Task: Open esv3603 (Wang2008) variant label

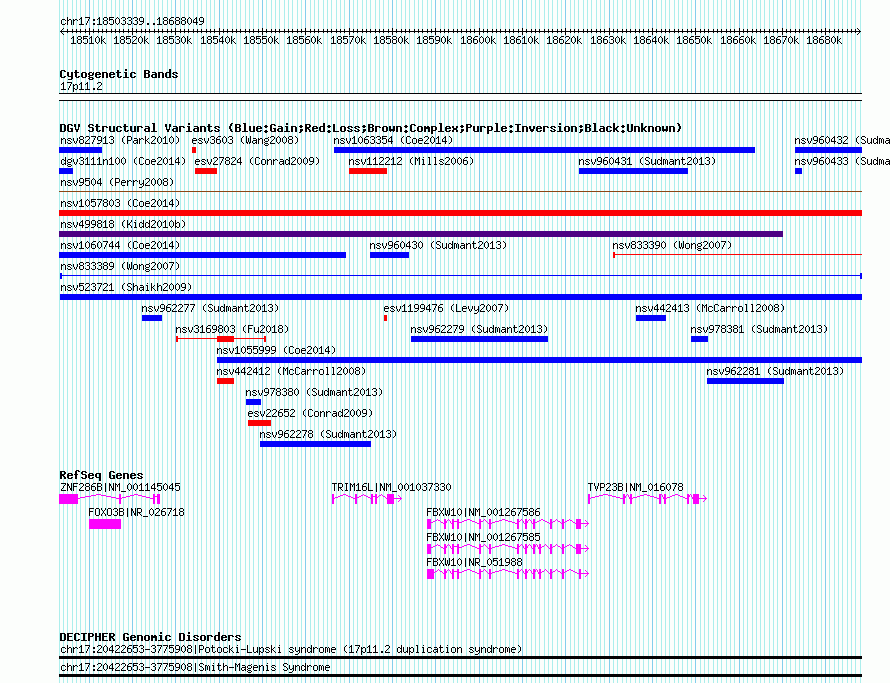Action: 245,140
